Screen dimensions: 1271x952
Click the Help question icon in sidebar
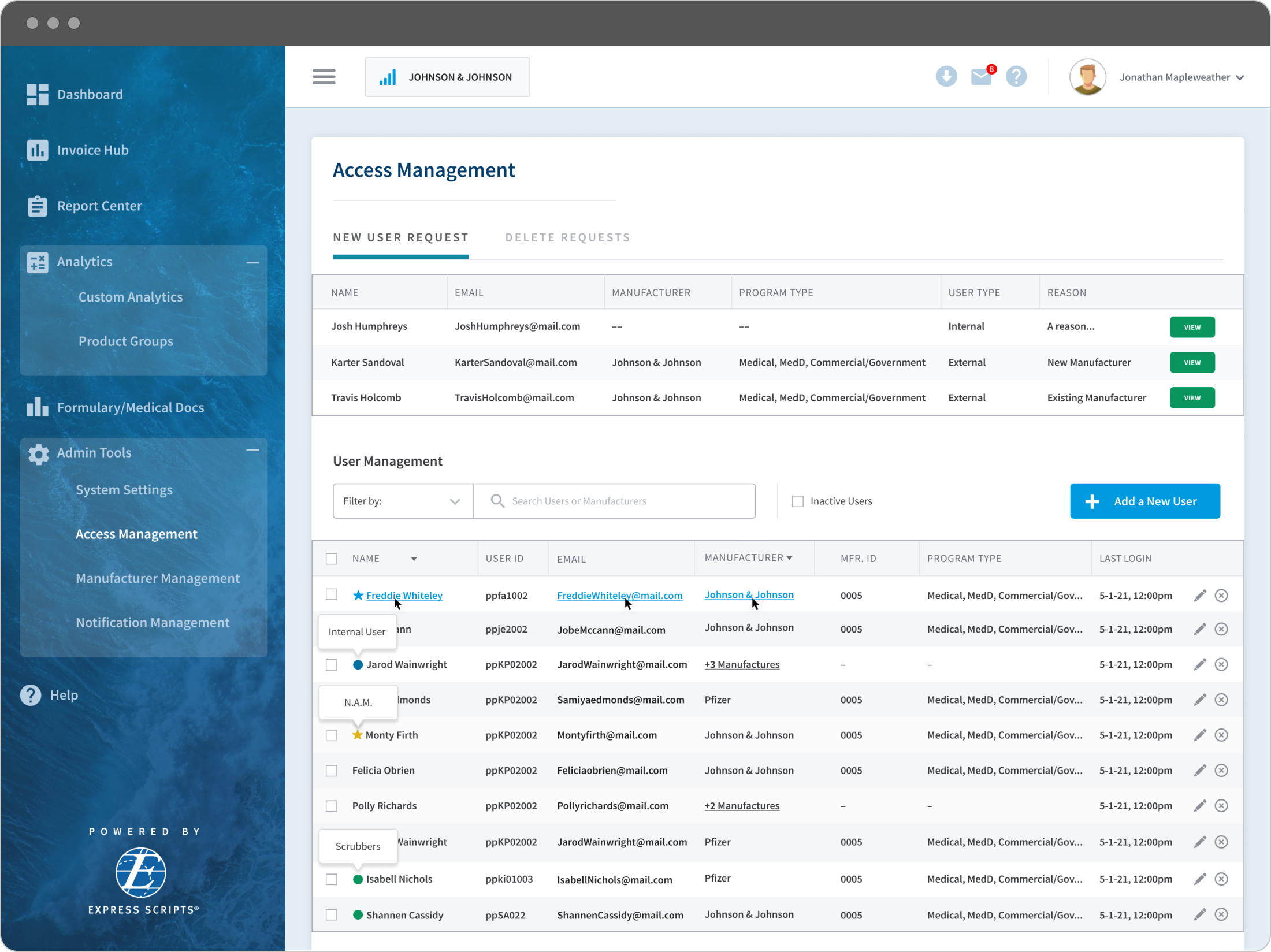pyautogui.click(x=31, y=695)
